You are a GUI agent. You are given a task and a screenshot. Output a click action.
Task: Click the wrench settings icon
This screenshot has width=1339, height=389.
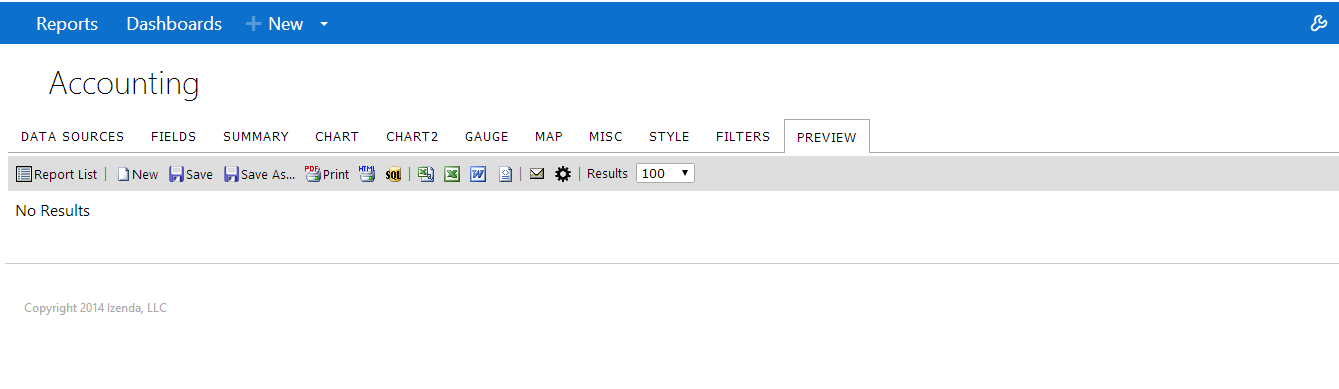click(1318, 23)
